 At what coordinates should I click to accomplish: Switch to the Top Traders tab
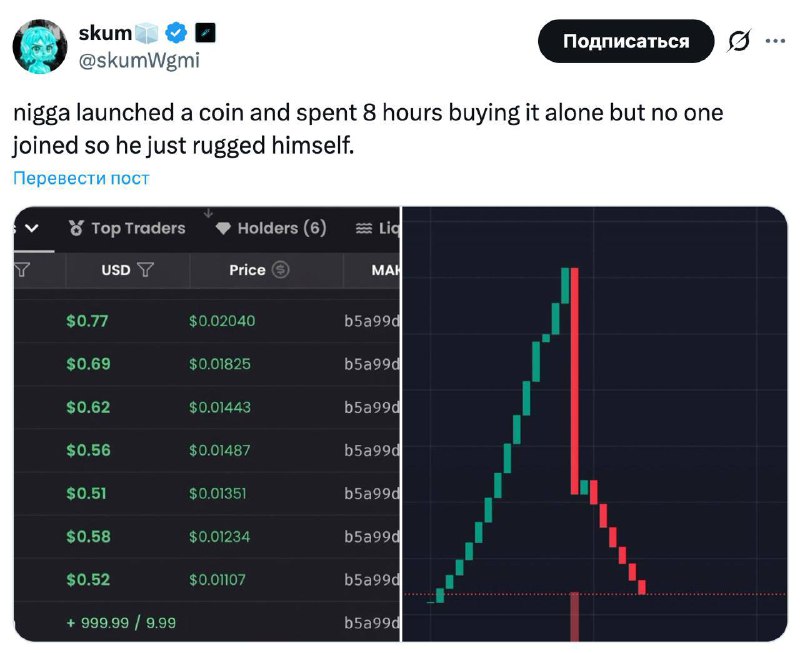point(137,228)
